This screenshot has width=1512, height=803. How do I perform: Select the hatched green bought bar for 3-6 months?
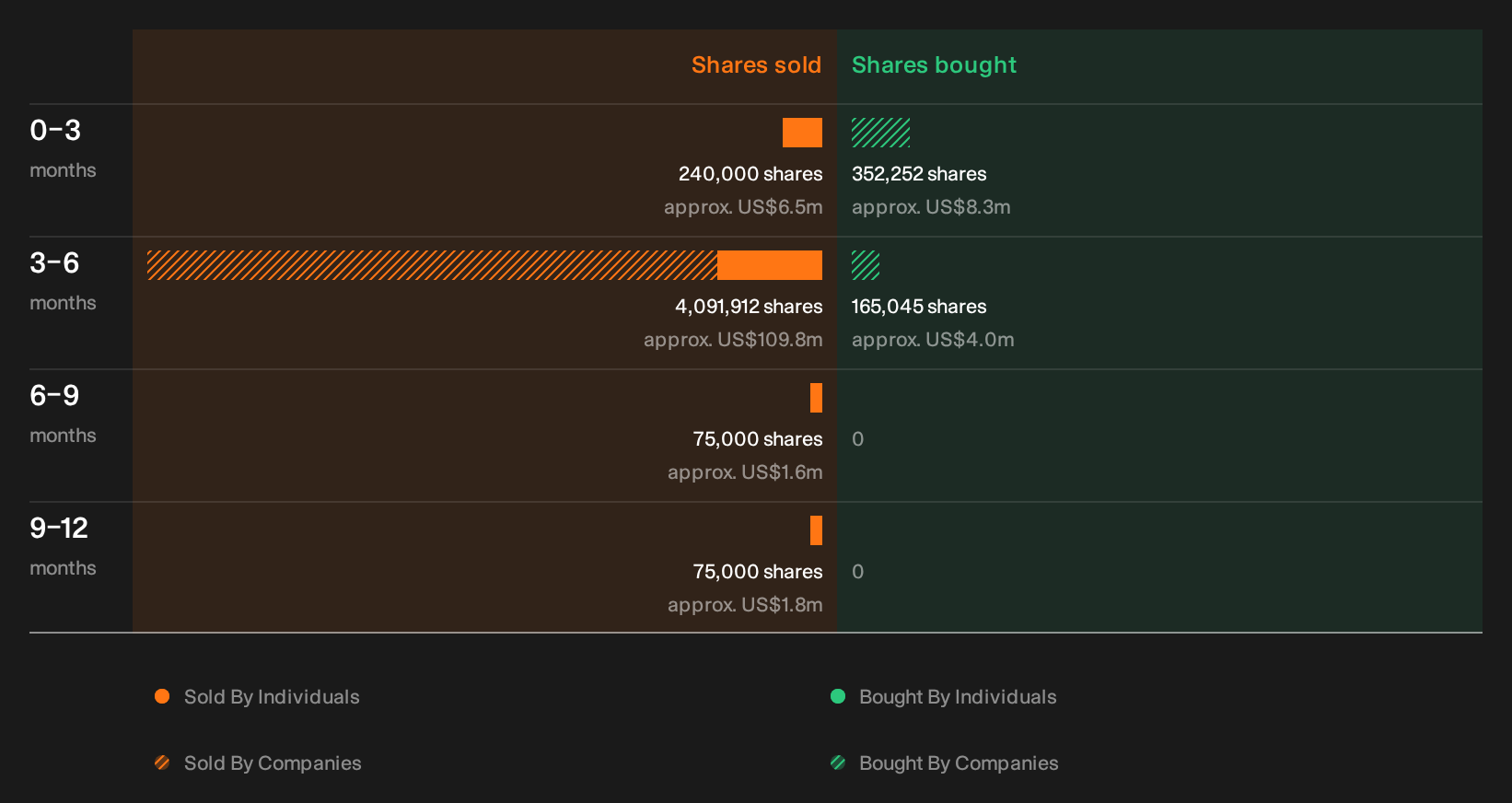(866, 265)
